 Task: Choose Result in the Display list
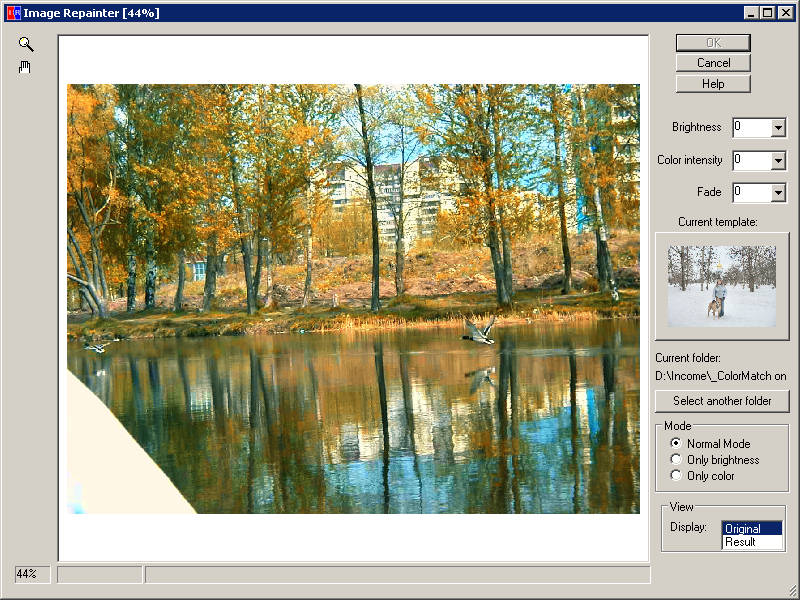pyautogui.click(x=752, y=542)
